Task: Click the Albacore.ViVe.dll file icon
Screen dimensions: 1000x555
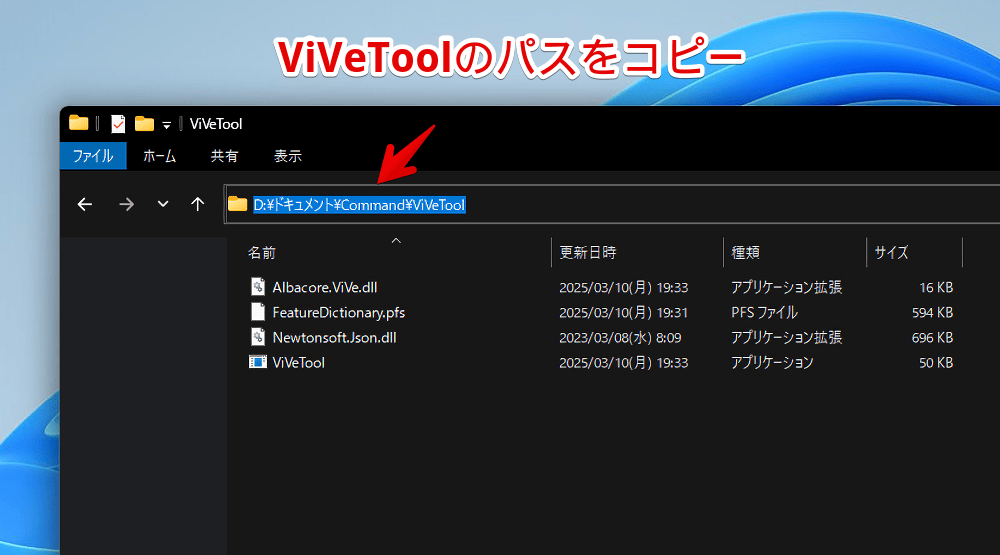Action: 258,286
